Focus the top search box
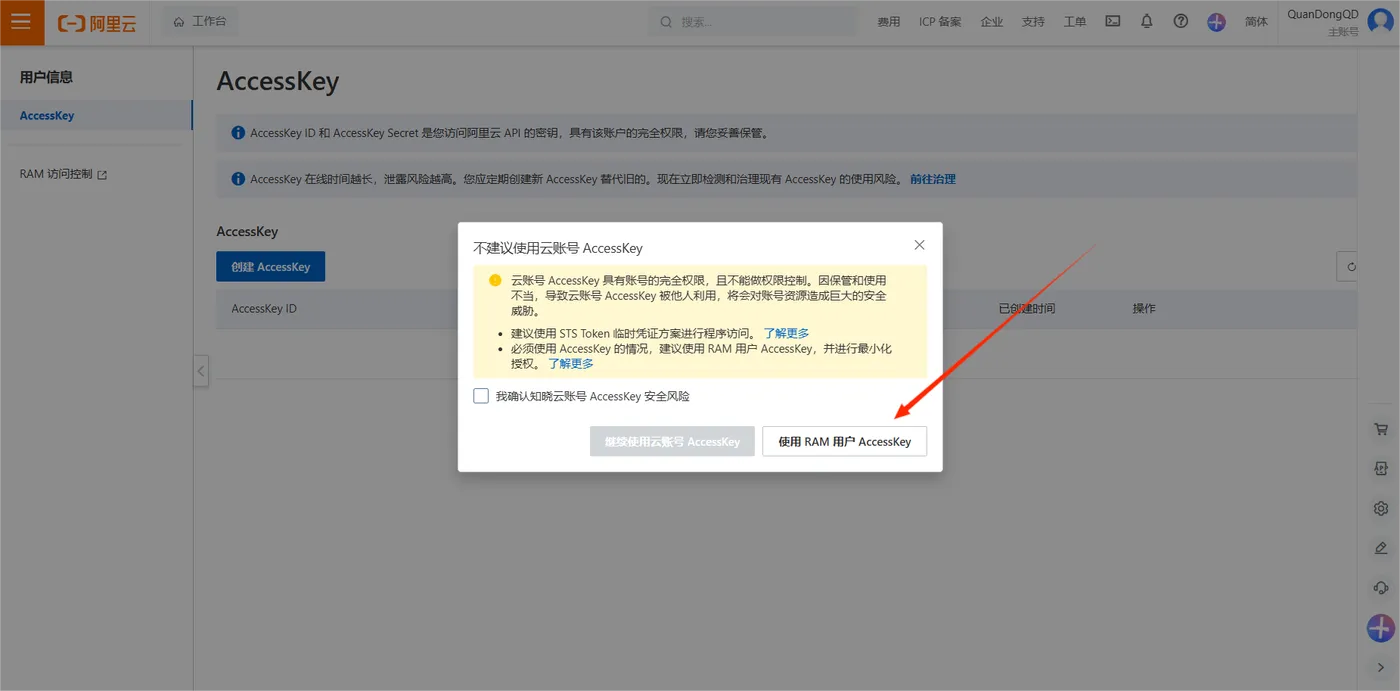 (x=752, y=21)
